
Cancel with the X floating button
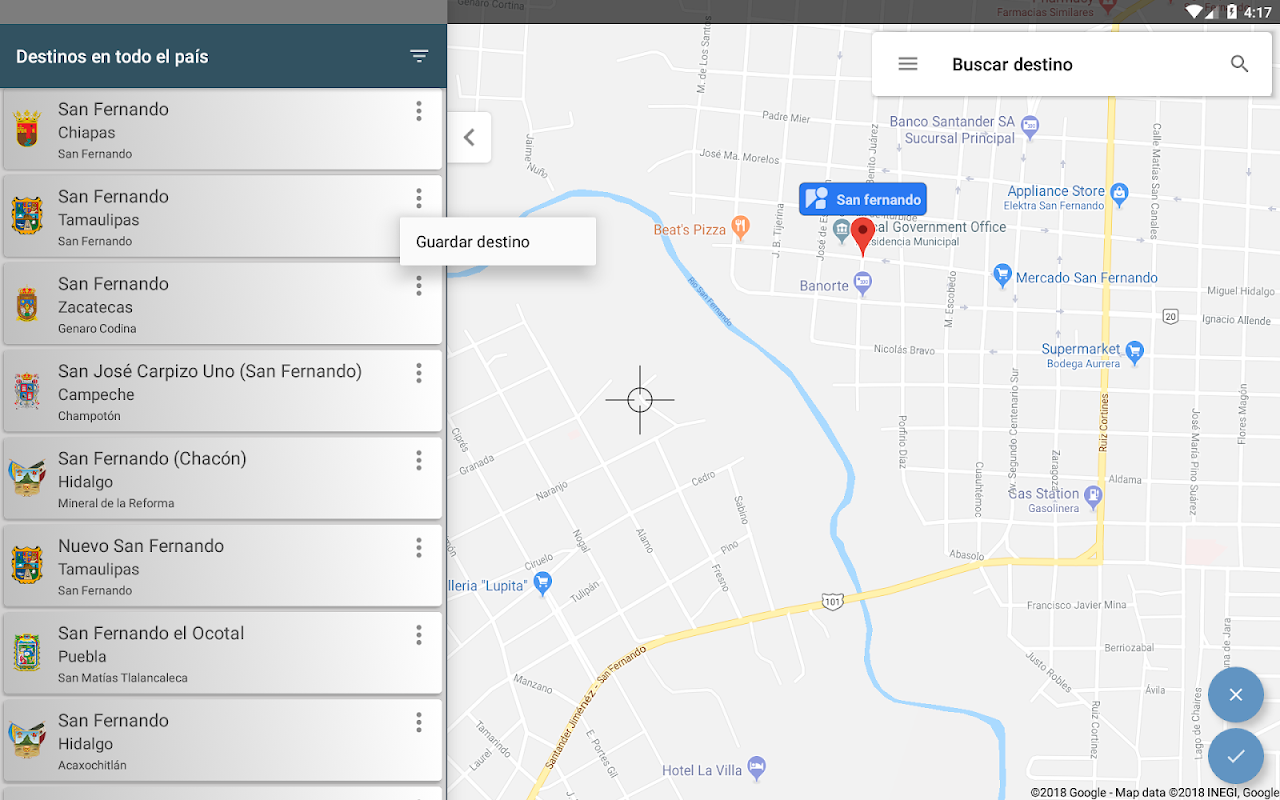(x=1236, y=695)
